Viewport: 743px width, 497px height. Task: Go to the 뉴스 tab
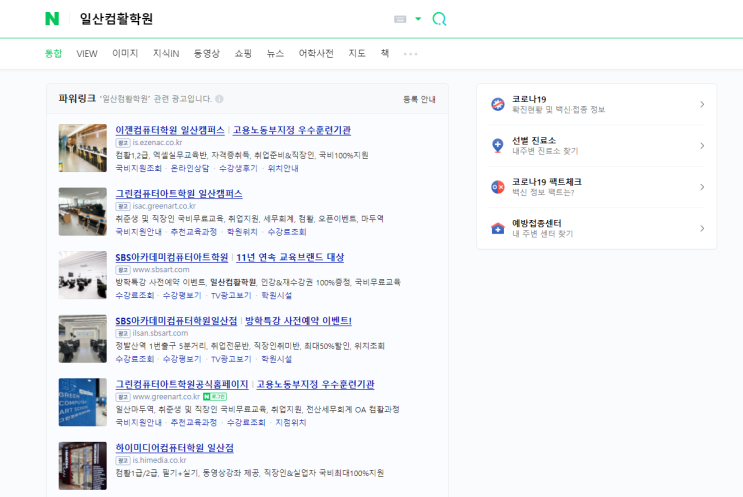275,54
